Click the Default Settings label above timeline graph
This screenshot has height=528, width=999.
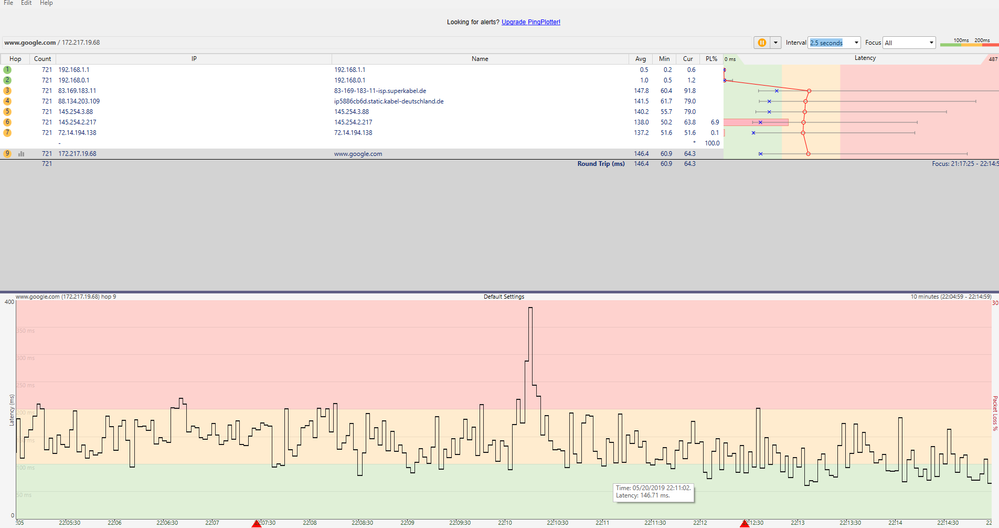click(504, 297)
